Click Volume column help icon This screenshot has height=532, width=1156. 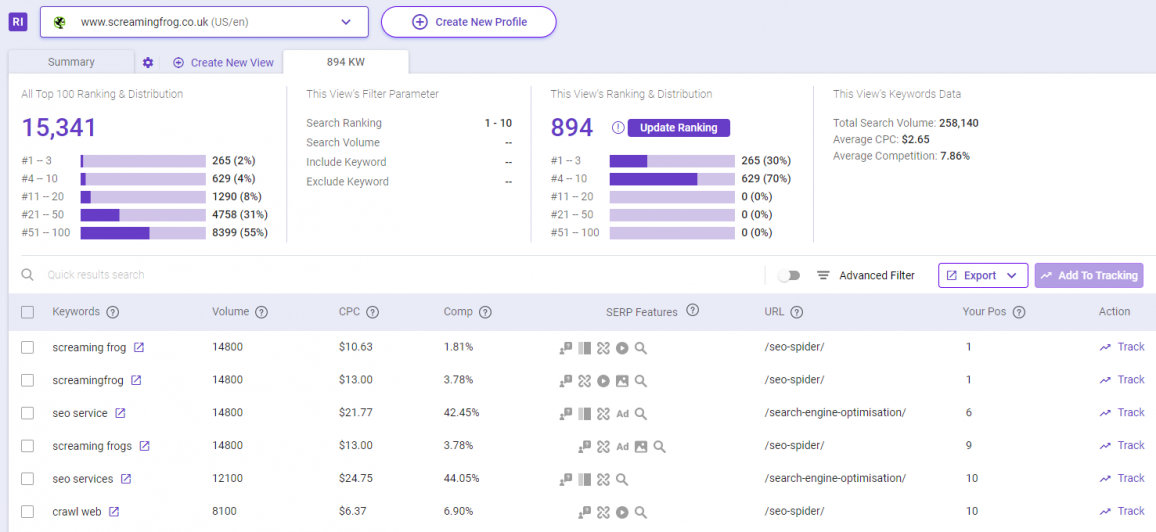(x=262, y=312)
